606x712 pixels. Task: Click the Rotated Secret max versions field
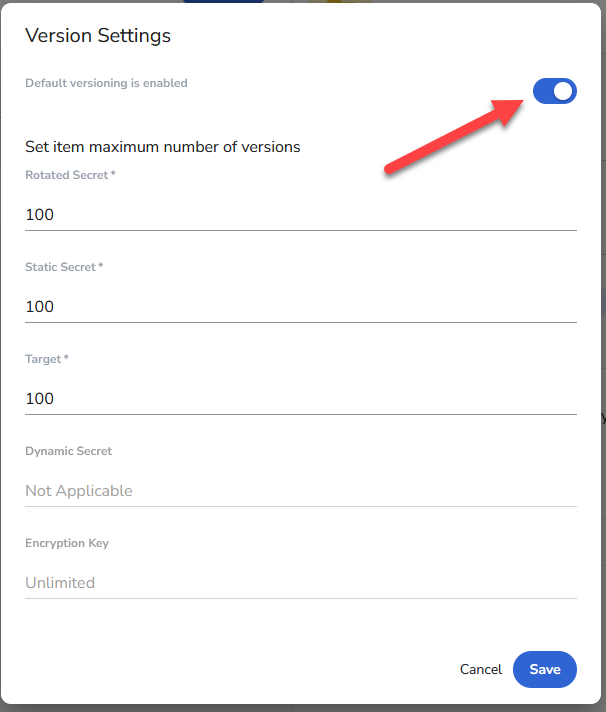(x=300, y=215)
